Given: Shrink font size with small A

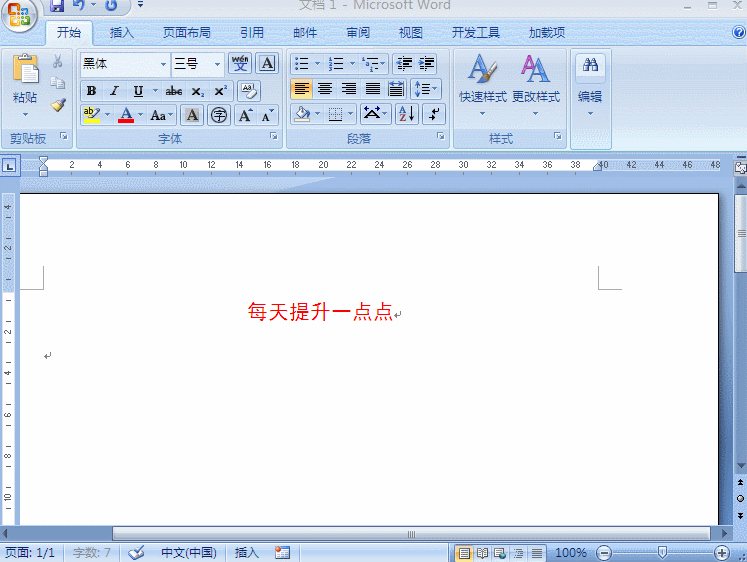Looking at the screenshot, I should coord(267,115).
